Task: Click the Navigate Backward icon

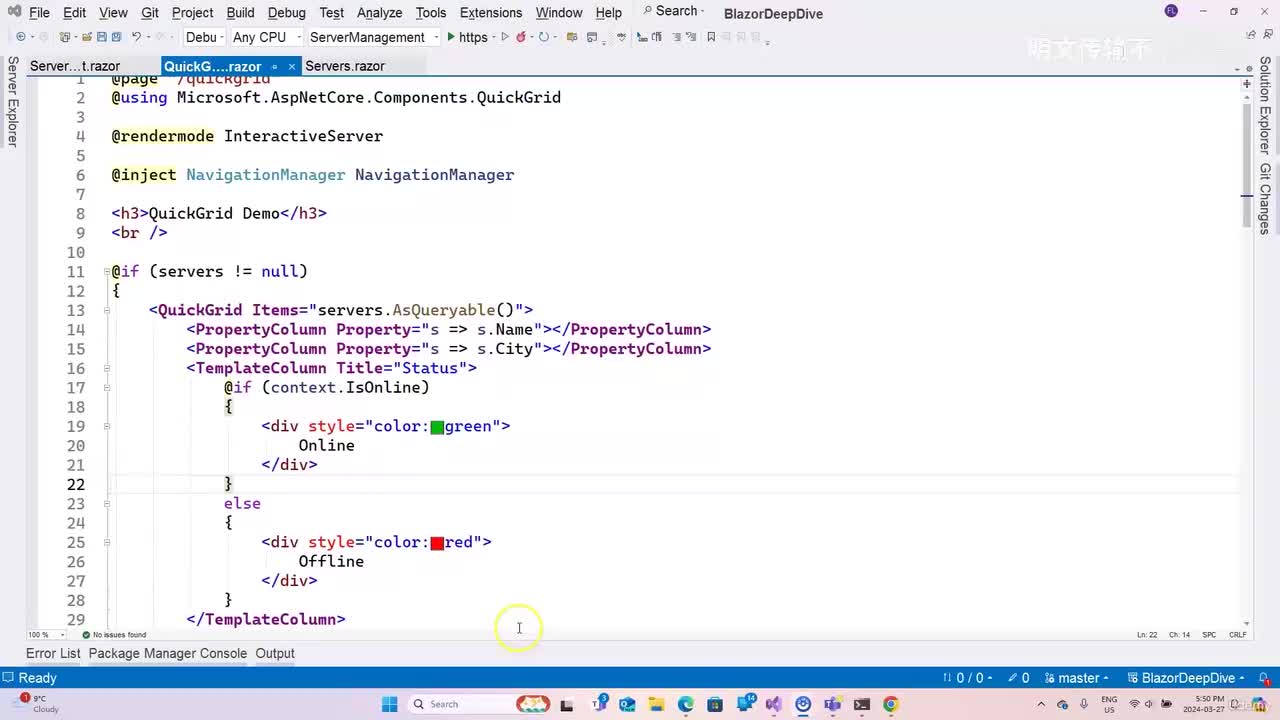Action: click(x=20, y=37)
